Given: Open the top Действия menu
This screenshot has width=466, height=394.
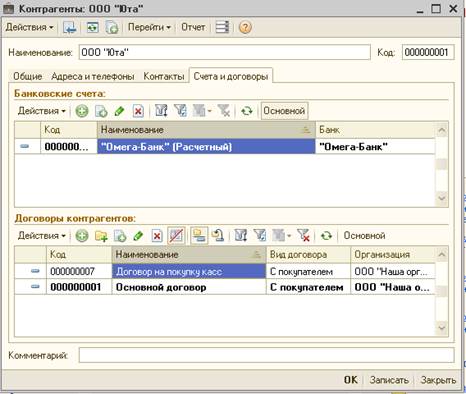Looking at the screenshot, I should [x=29, y=27].
